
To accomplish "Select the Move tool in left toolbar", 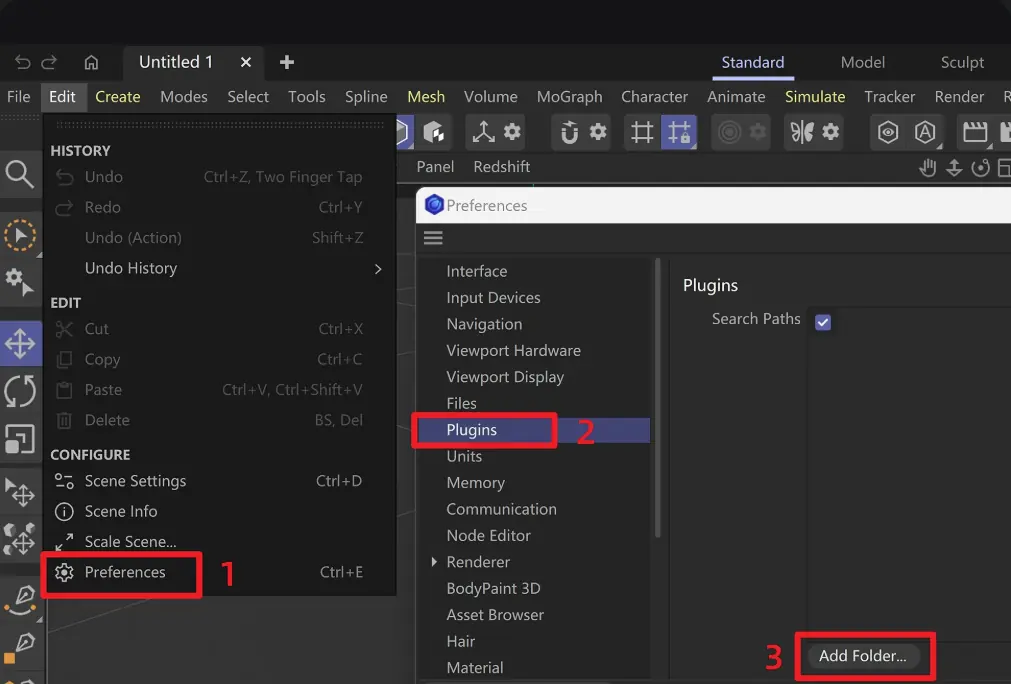I will point(20,343).
